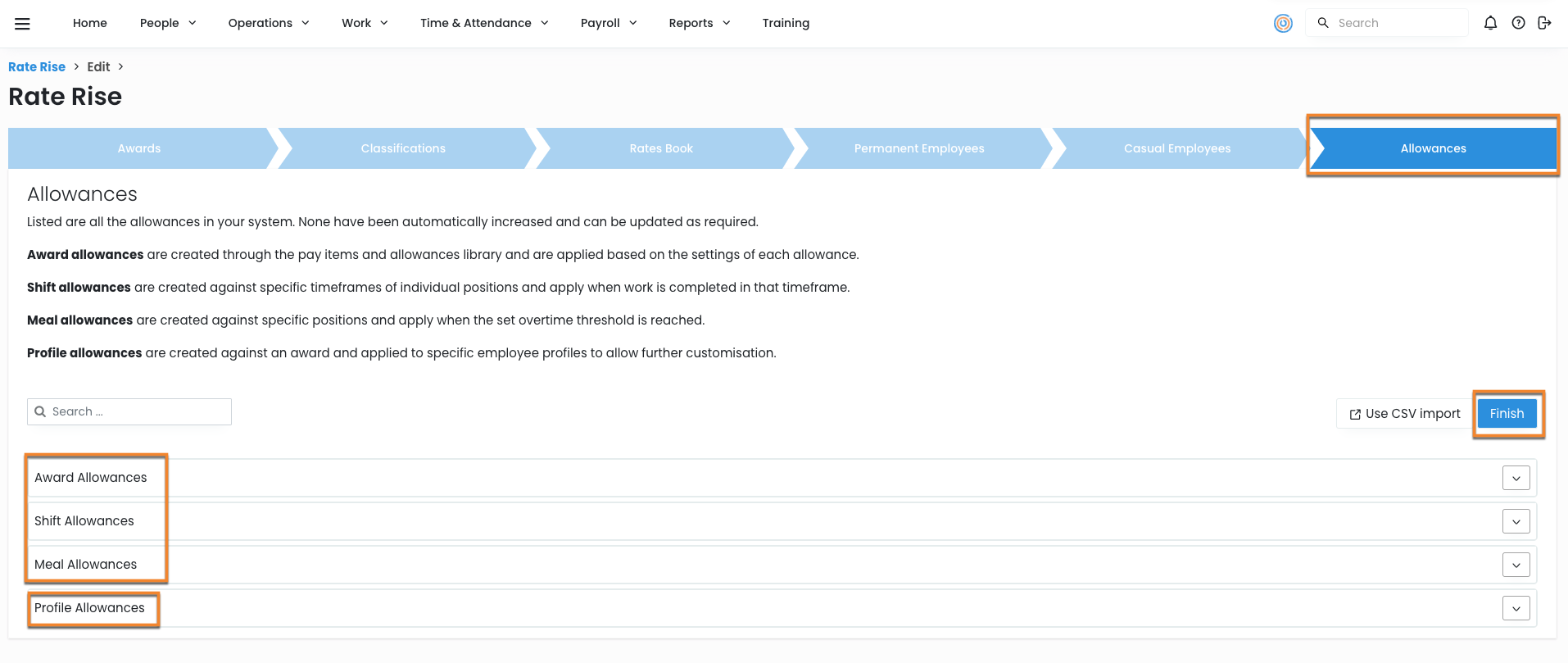Viewport: 1568px width, 663px height.
Task: Click the notifications bell icon
Action: [x=1490, y=23]
